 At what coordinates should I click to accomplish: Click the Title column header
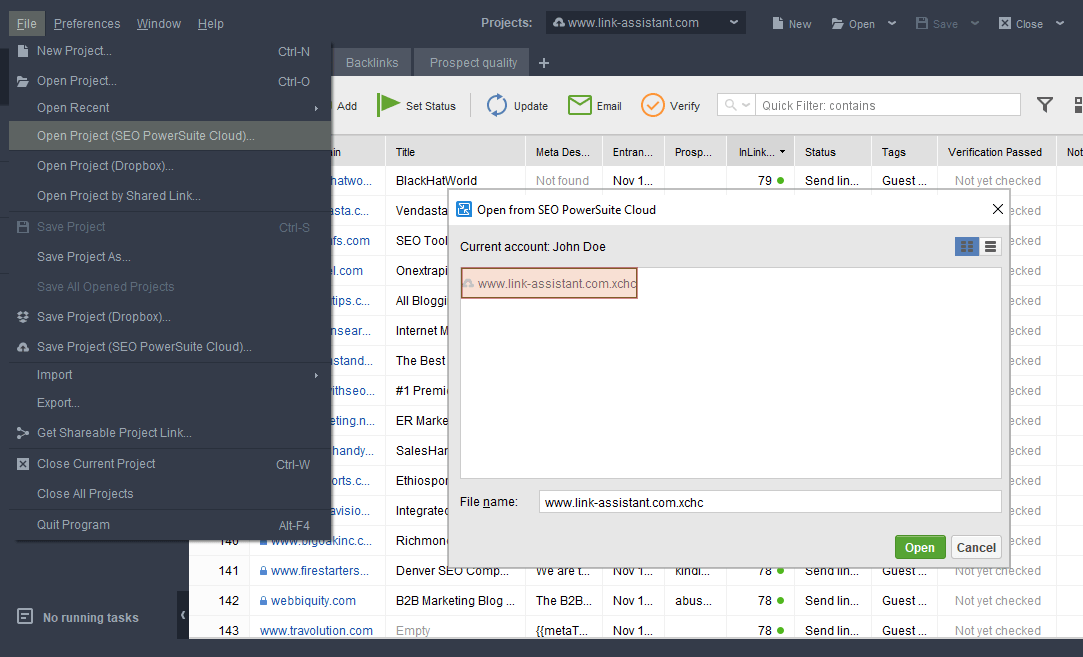[x=454, y=152]
